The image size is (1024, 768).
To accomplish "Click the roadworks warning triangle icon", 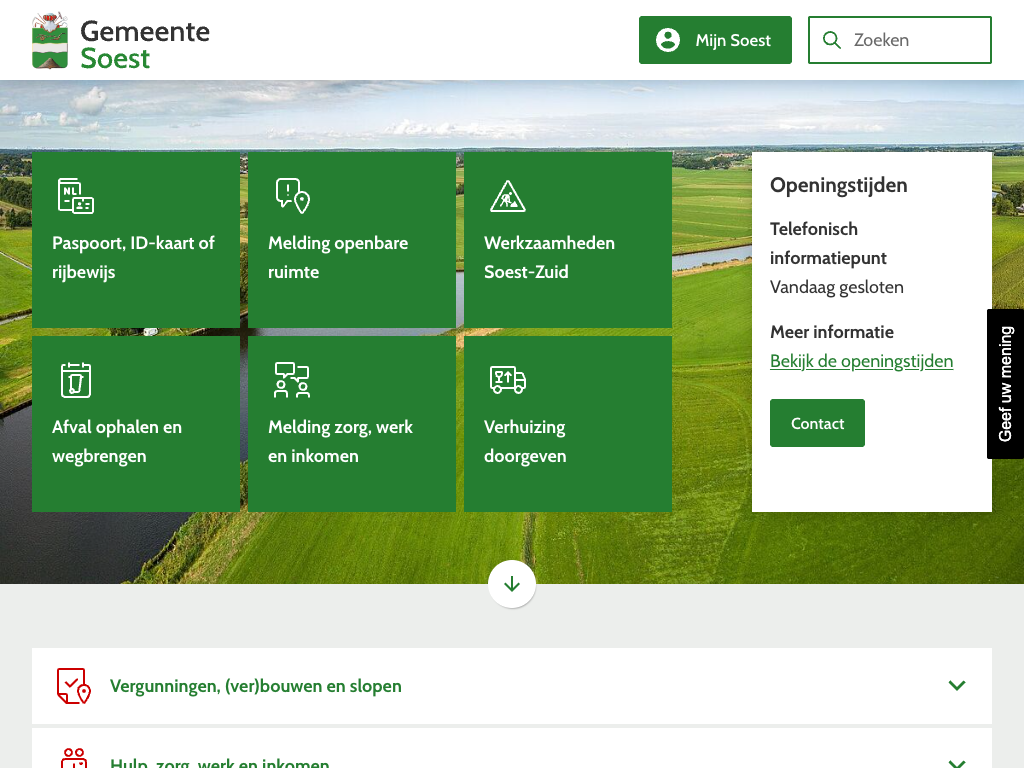I will click(x=508, y=196).
